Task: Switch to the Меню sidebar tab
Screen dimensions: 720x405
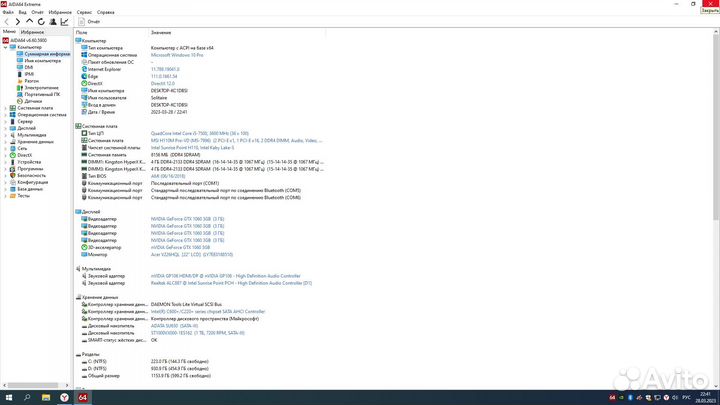Action: 9,32
